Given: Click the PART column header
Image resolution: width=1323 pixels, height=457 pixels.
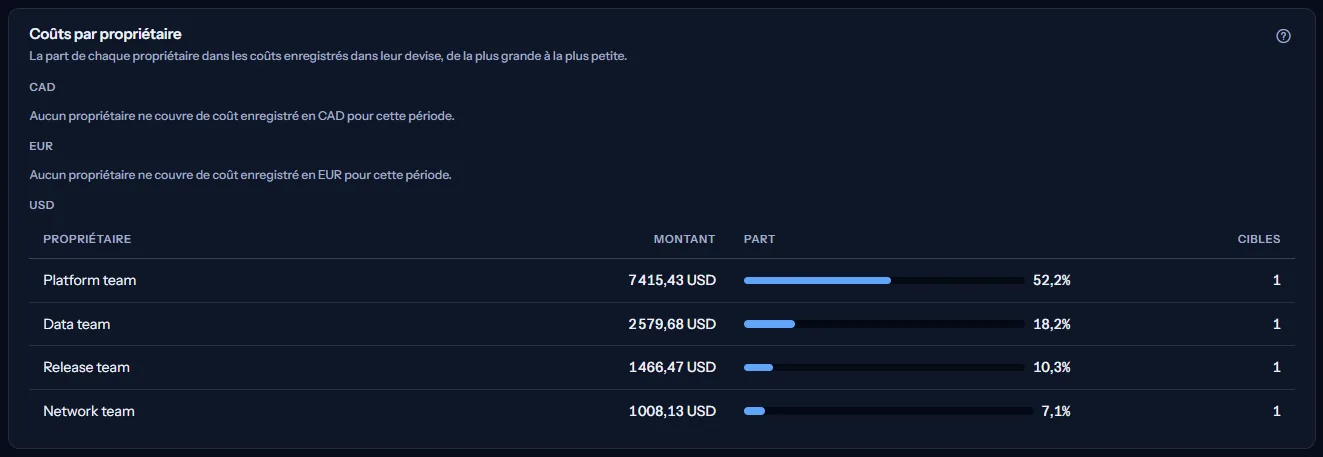Looking at the screenshot, I should [x=759, y=239].
